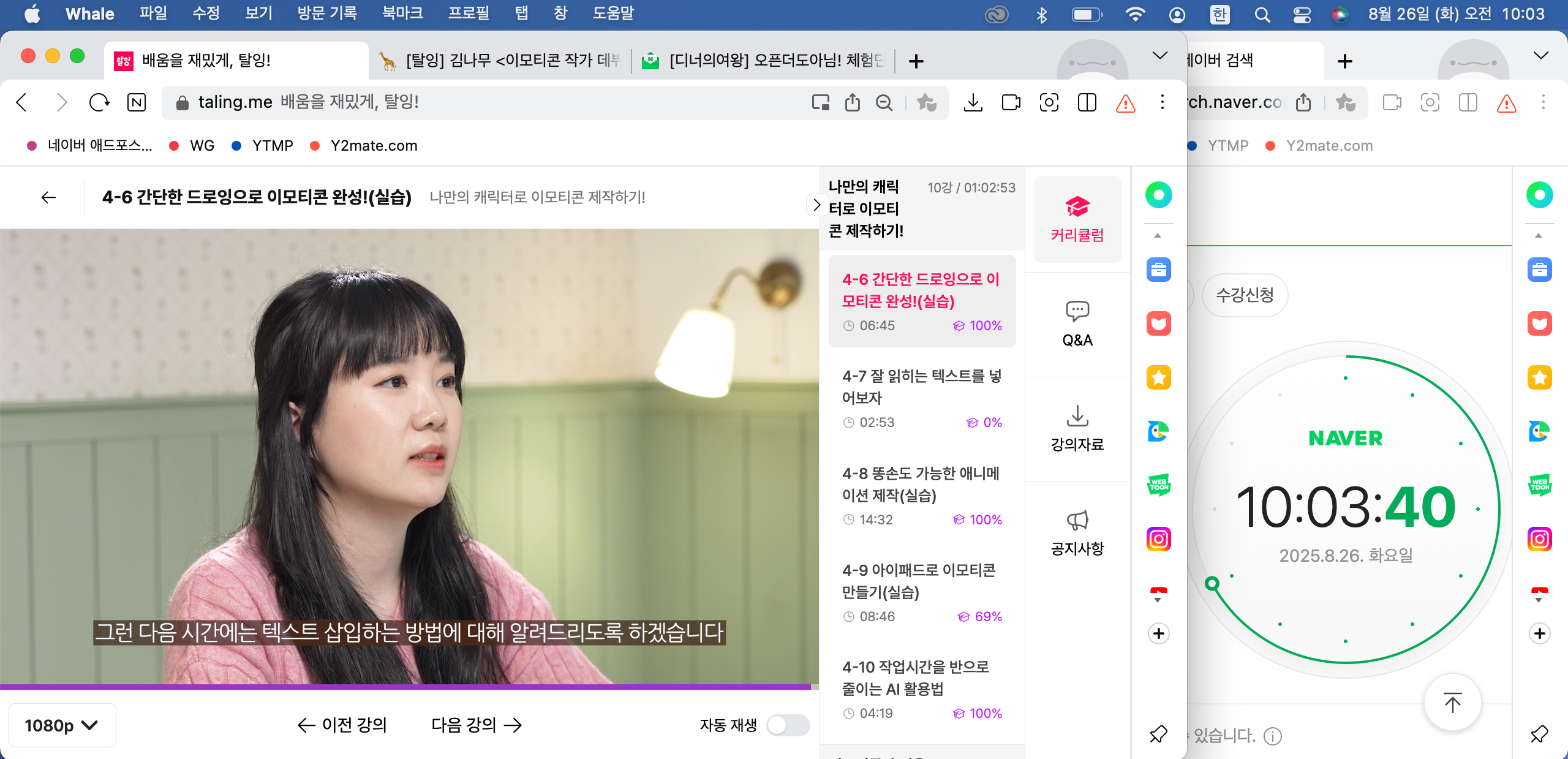This screenshot has width=1568, height=759.
Task: Collapse the curriculum panel with chevron arrow
Action: [x=816, y=205]
